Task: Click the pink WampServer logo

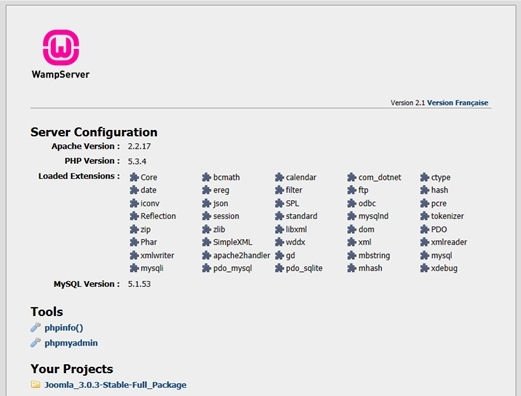Action: 61,47
